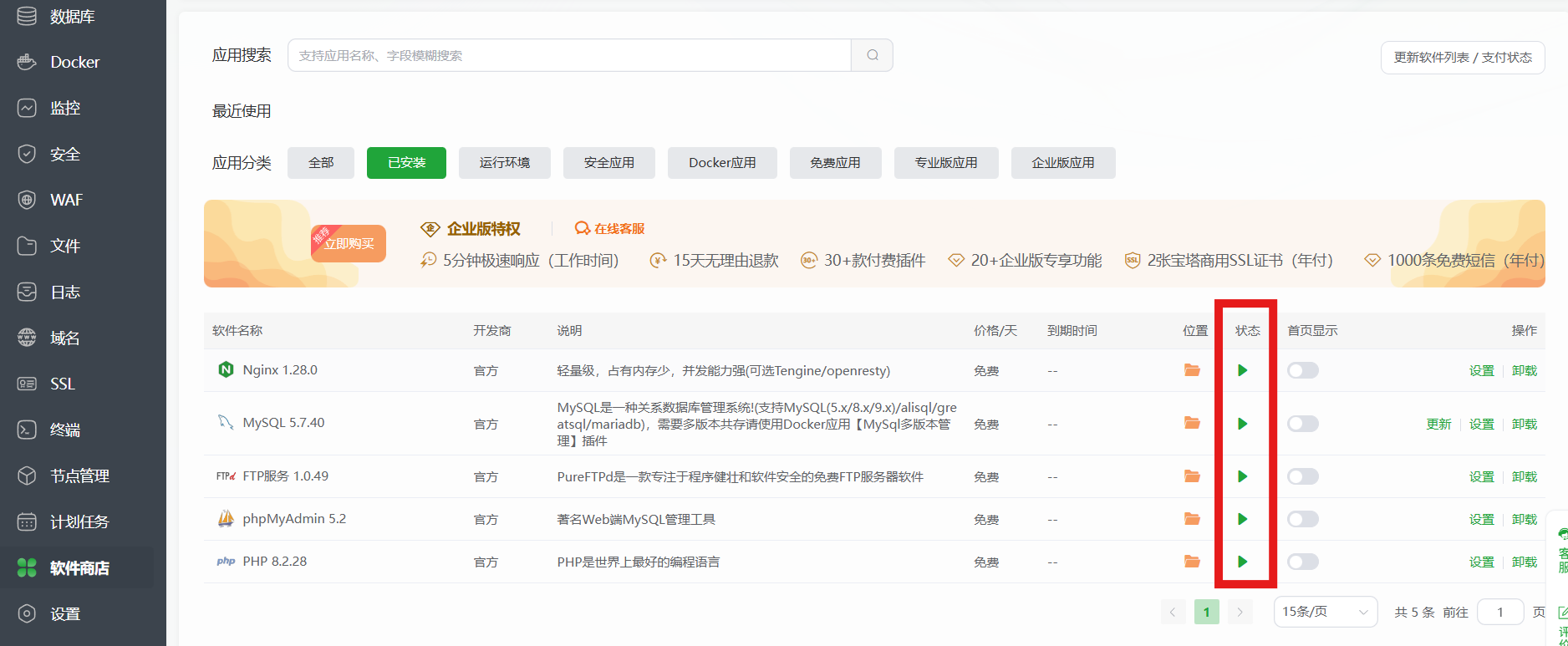Click the search magnifier icon
The height and width of the screenshot is (646, 1568).
[872, 55]
